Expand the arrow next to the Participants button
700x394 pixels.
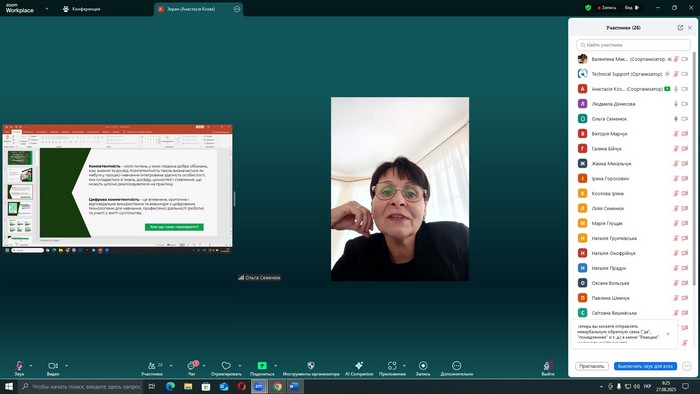tap(171, 365)
